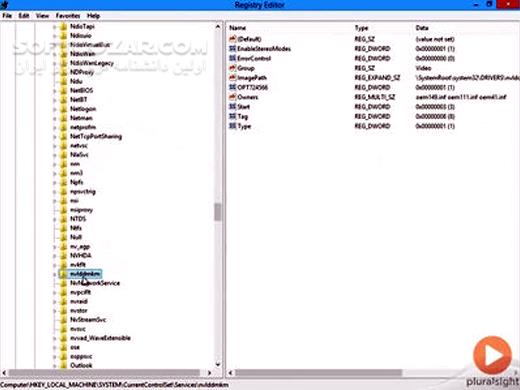Viewport: 520px width, 390px height.
Task: Click the Owners multi-string icon
Action: (x=233, y=97)
